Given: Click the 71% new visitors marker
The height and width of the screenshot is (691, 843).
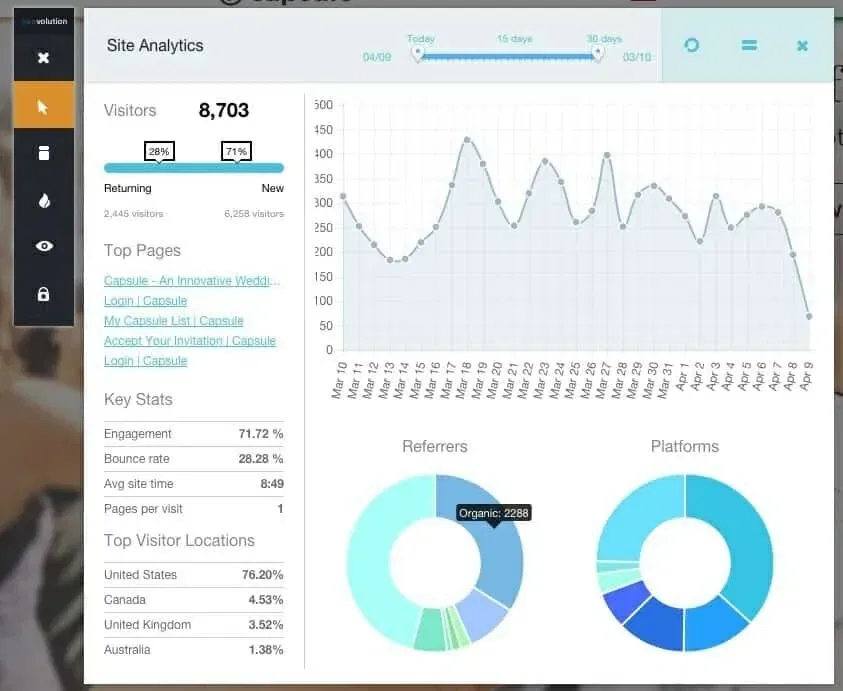Looking at the screenshot, I should (236, 152).
